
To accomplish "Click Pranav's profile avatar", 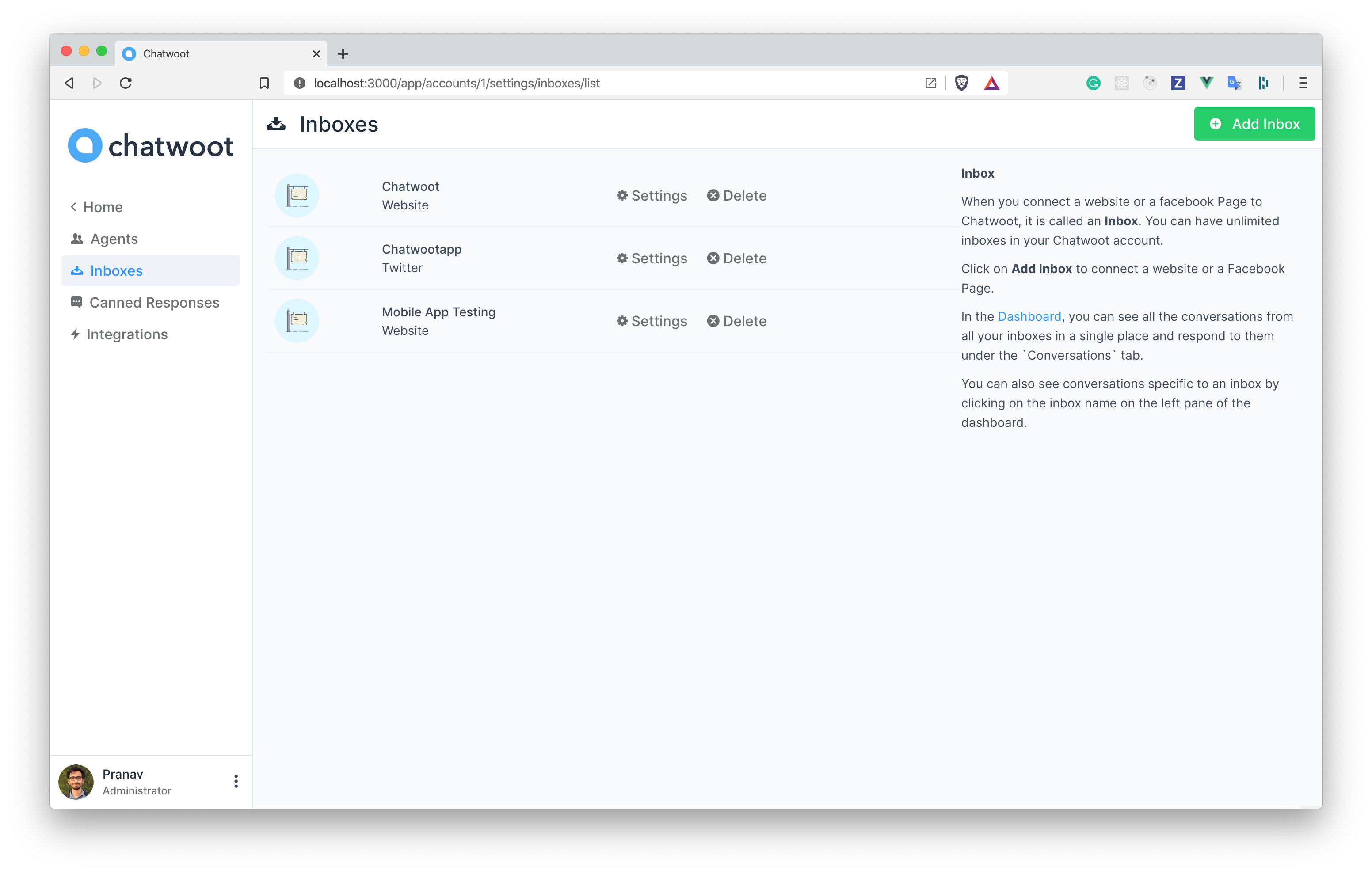I will [76, 781].
